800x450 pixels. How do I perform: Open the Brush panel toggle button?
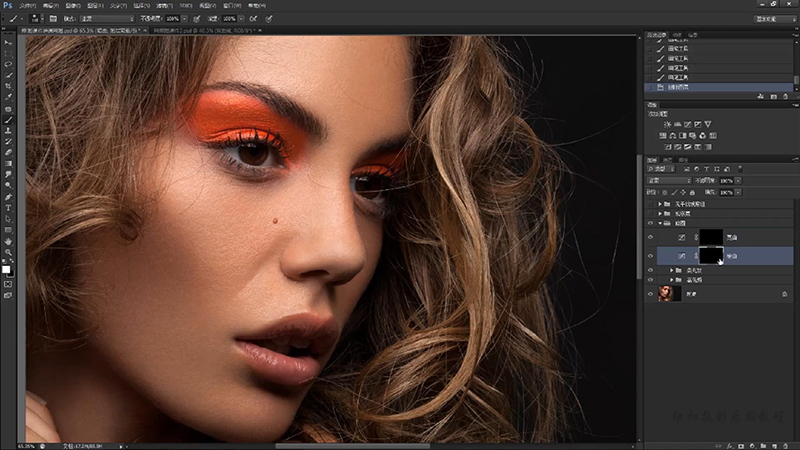(x=53, y=19)
